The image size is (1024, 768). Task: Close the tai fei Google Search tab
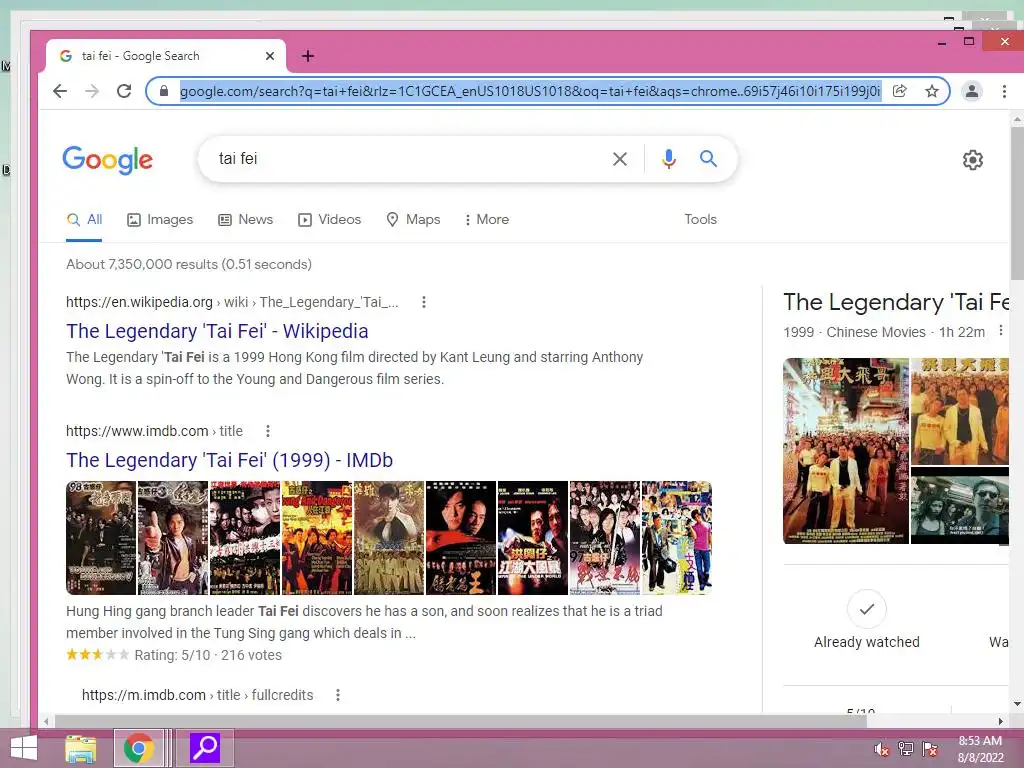(x=270, y=56)
